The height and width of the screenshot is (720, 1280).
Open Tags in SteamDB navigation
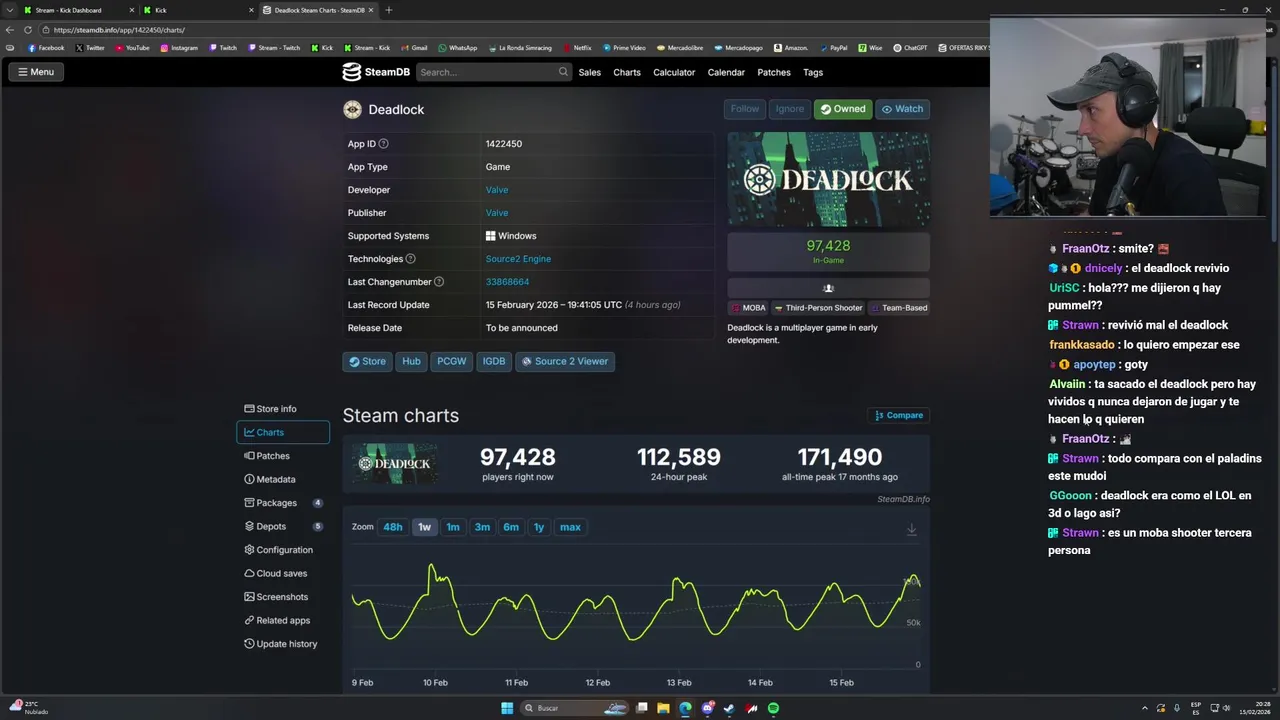[813, 72]
